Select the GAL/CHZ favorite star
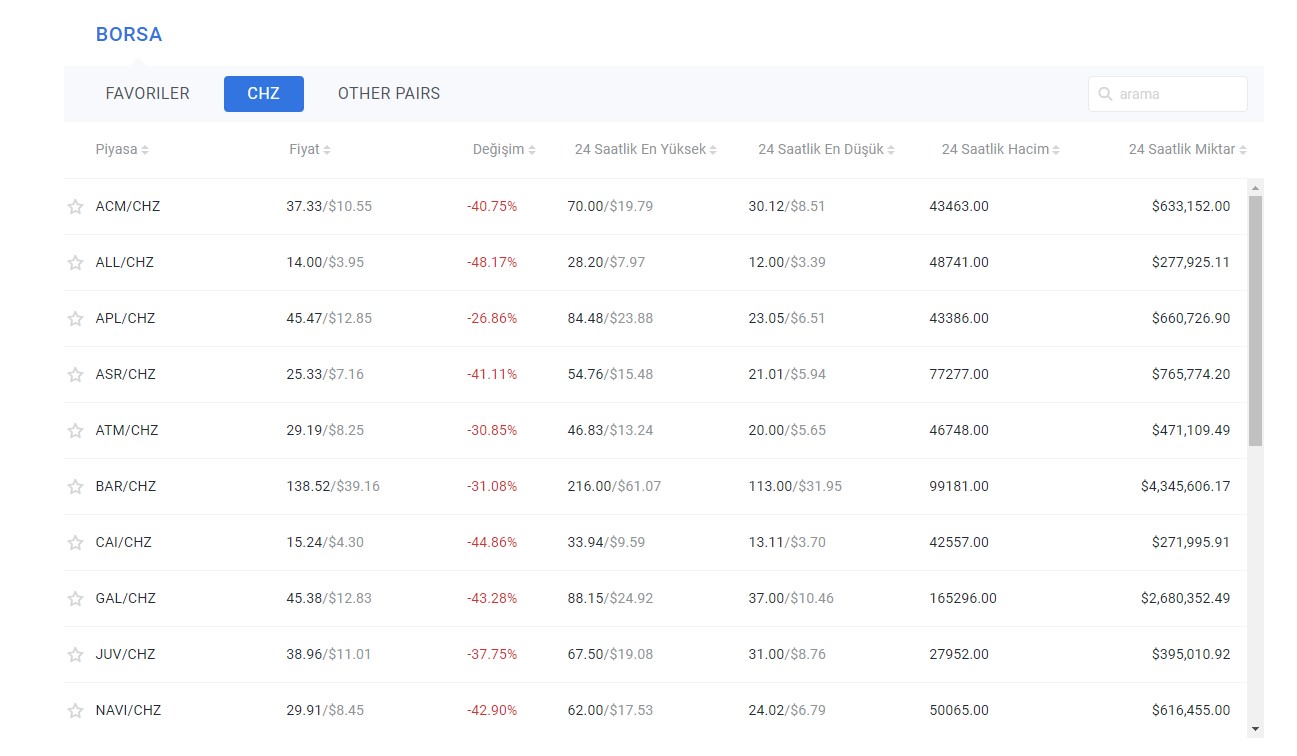This screenshot has width=1297, height=756. click(x=75, y=598)
